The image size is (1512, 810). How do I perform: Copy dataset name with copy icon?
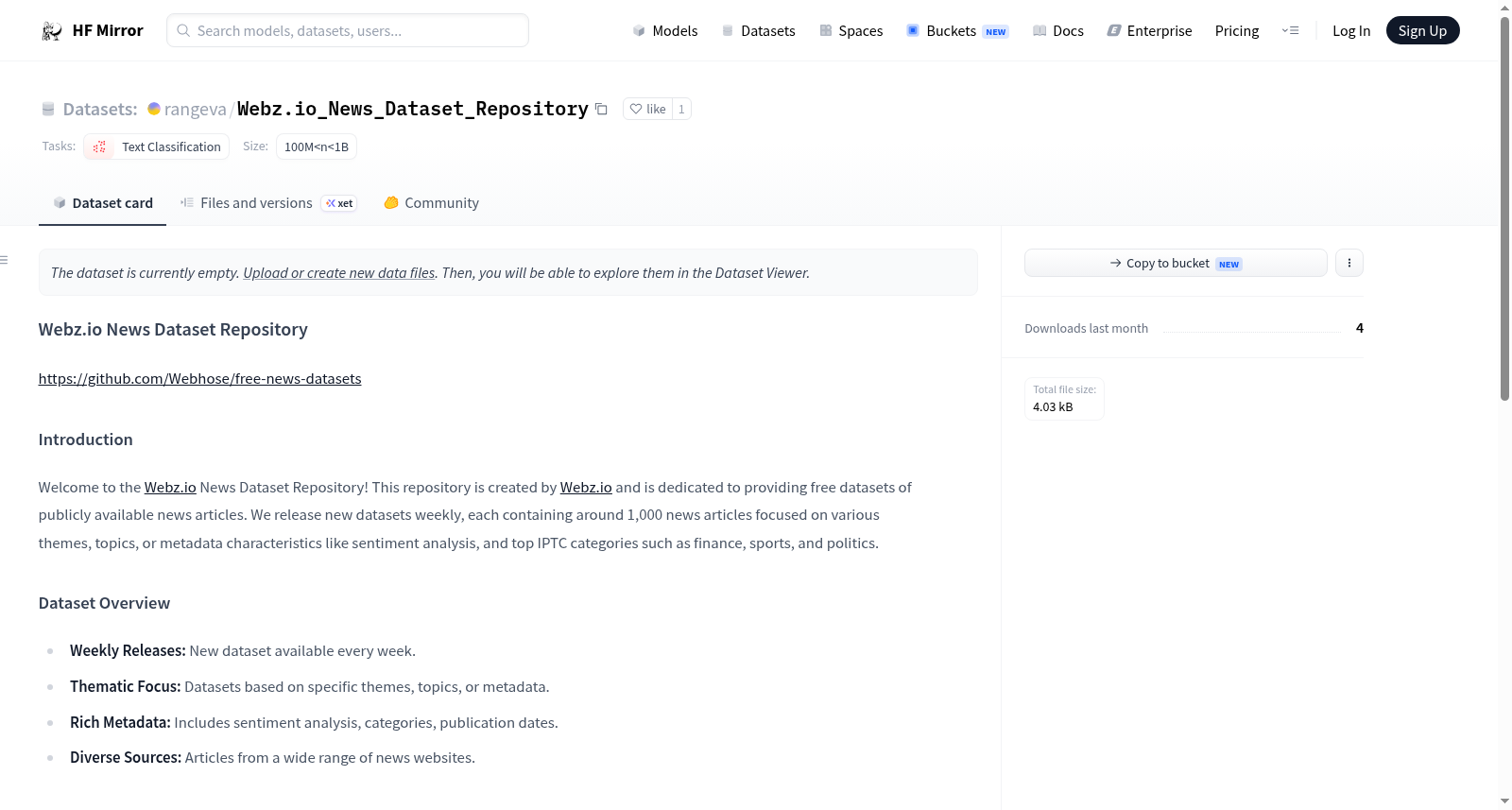601,109
